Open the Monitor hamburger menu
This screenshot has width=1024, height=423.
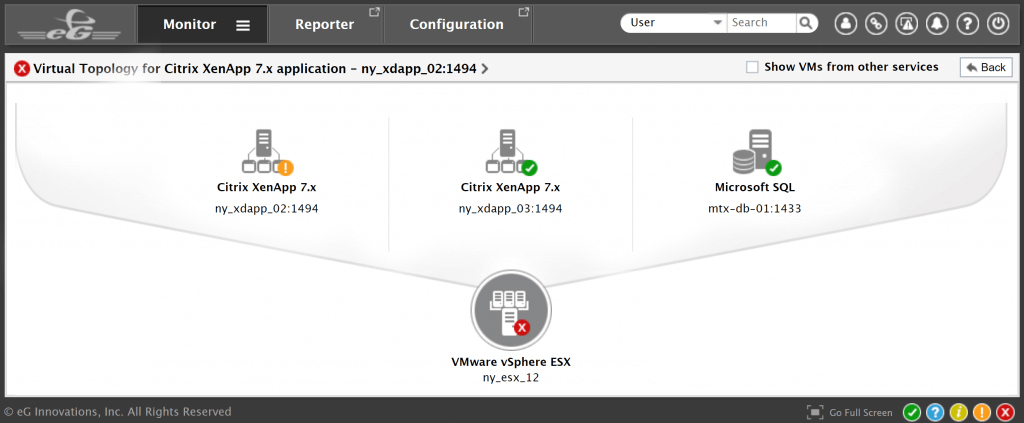click(243, 25)
